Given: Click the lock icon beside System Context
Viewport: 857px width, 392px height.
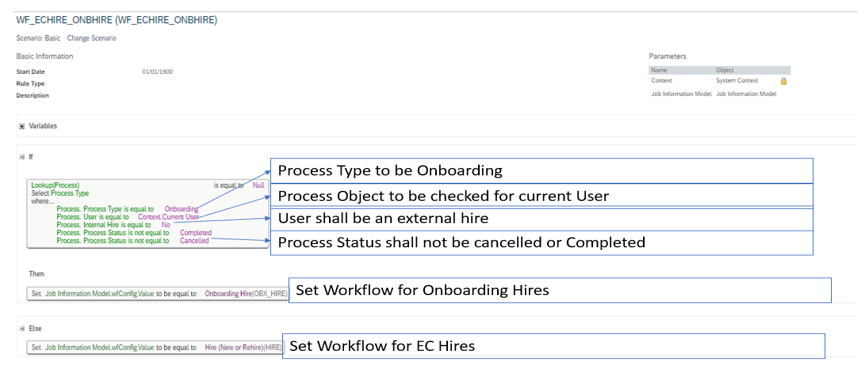Looking at the screenshot, I should [x=783, y=81].
